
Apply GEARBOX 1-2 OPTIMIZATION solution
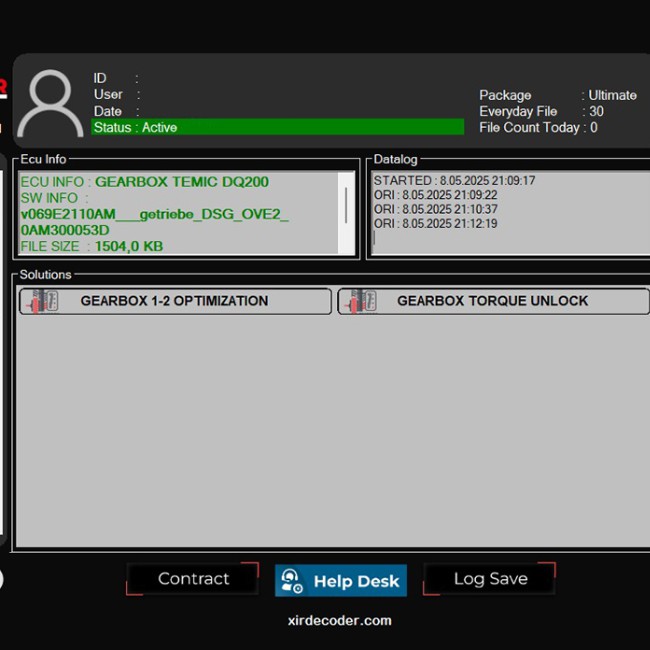click(x=175, y=301)
